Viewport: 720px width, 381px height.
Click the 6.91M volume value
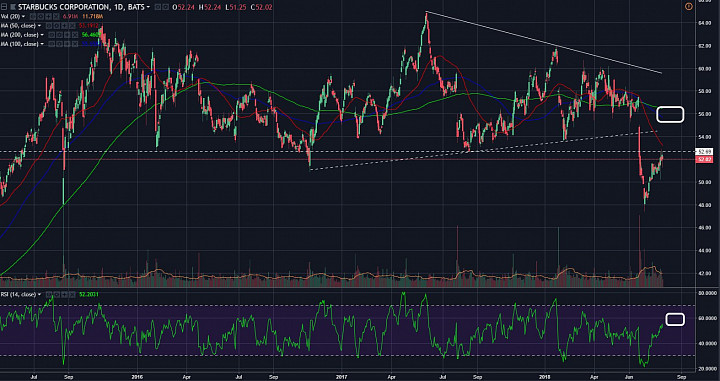70,17
